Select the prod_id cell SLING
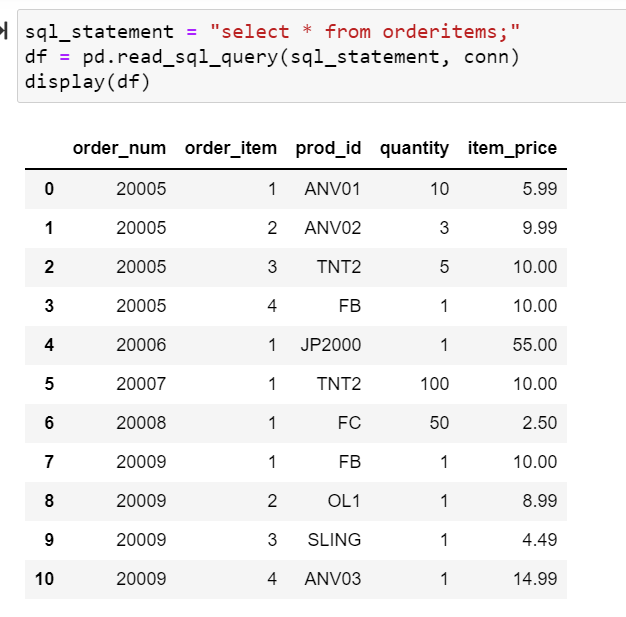626x617 pixels. point(334,540)
